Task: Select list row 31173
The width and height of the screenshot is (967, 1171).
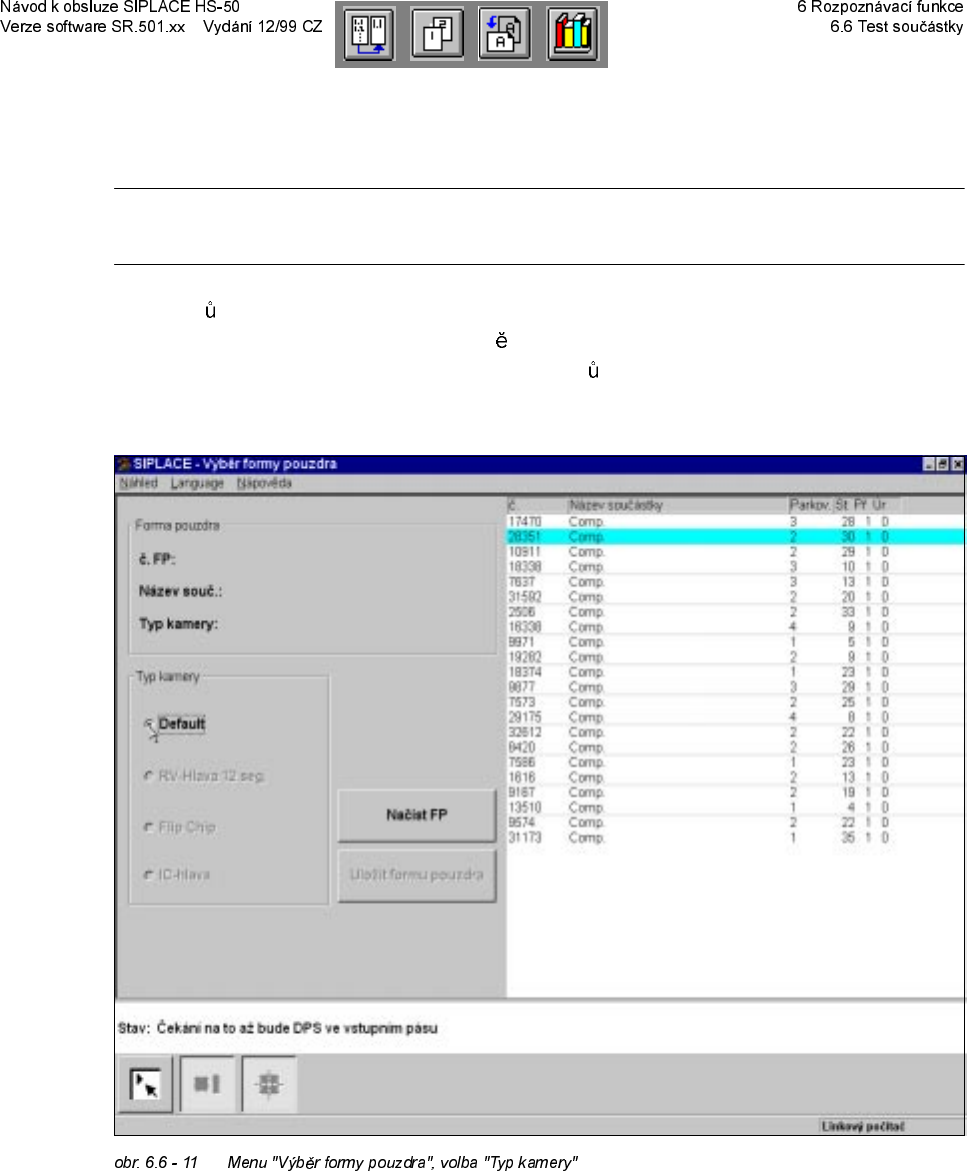Action: coord(735,837)
